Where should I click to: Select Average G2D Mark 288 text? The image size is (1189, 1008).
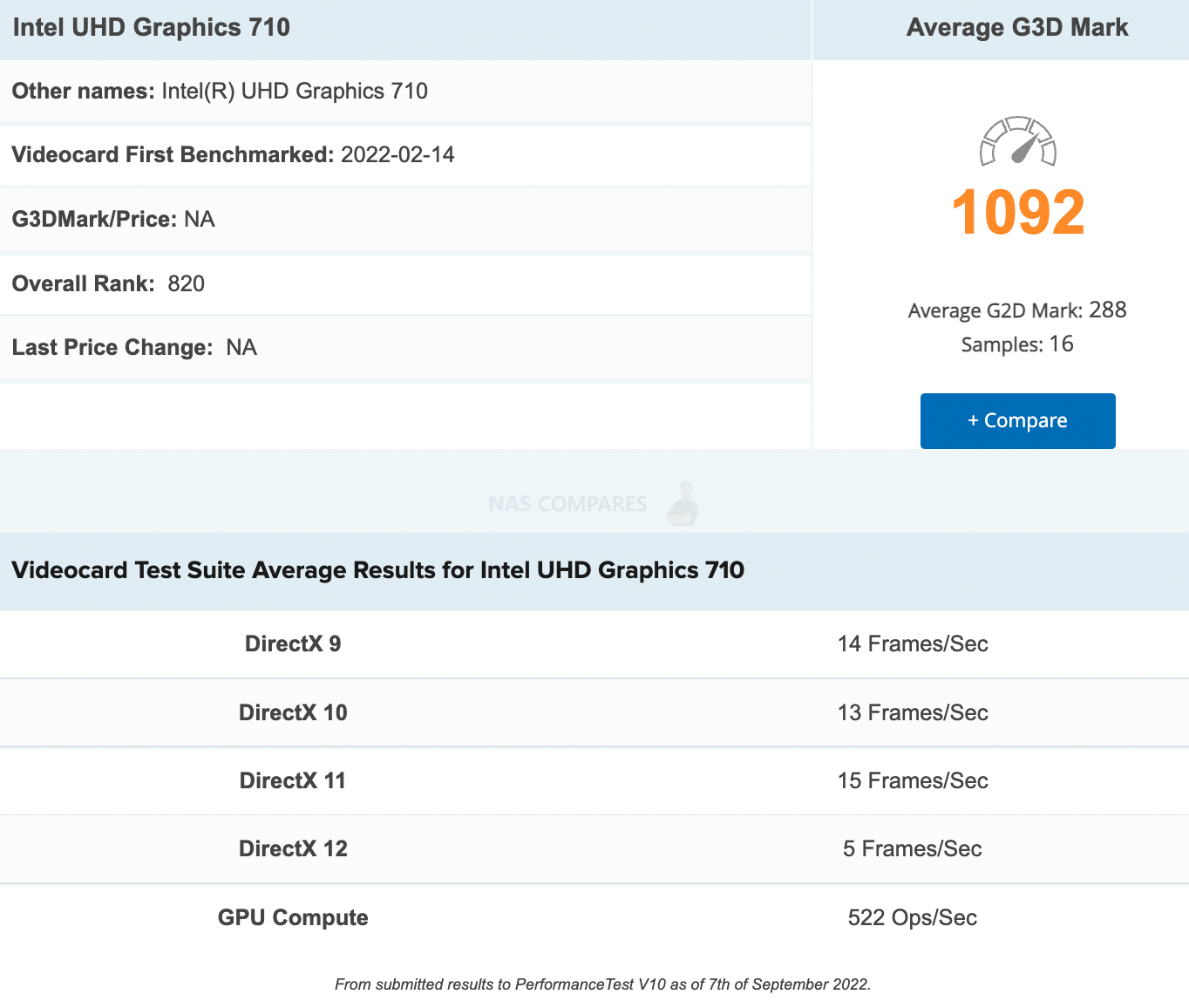point(1017,310)
